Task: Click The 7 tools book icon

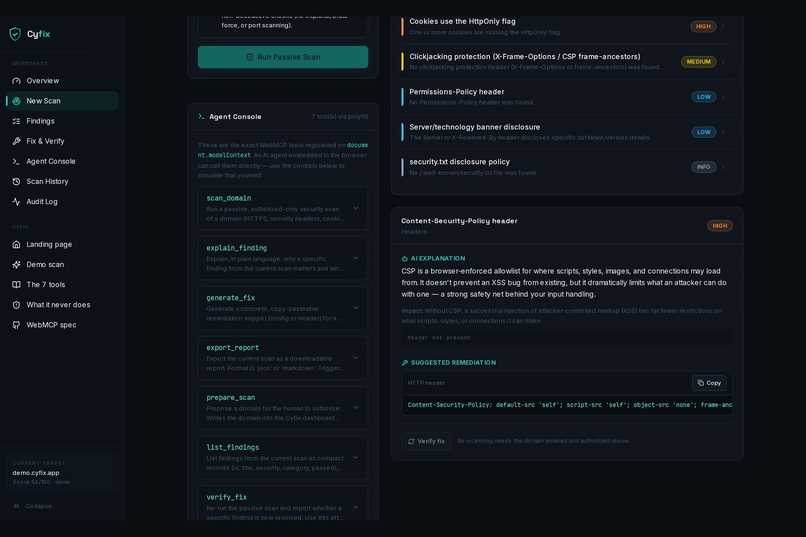Action: click(x=16, y=285)
